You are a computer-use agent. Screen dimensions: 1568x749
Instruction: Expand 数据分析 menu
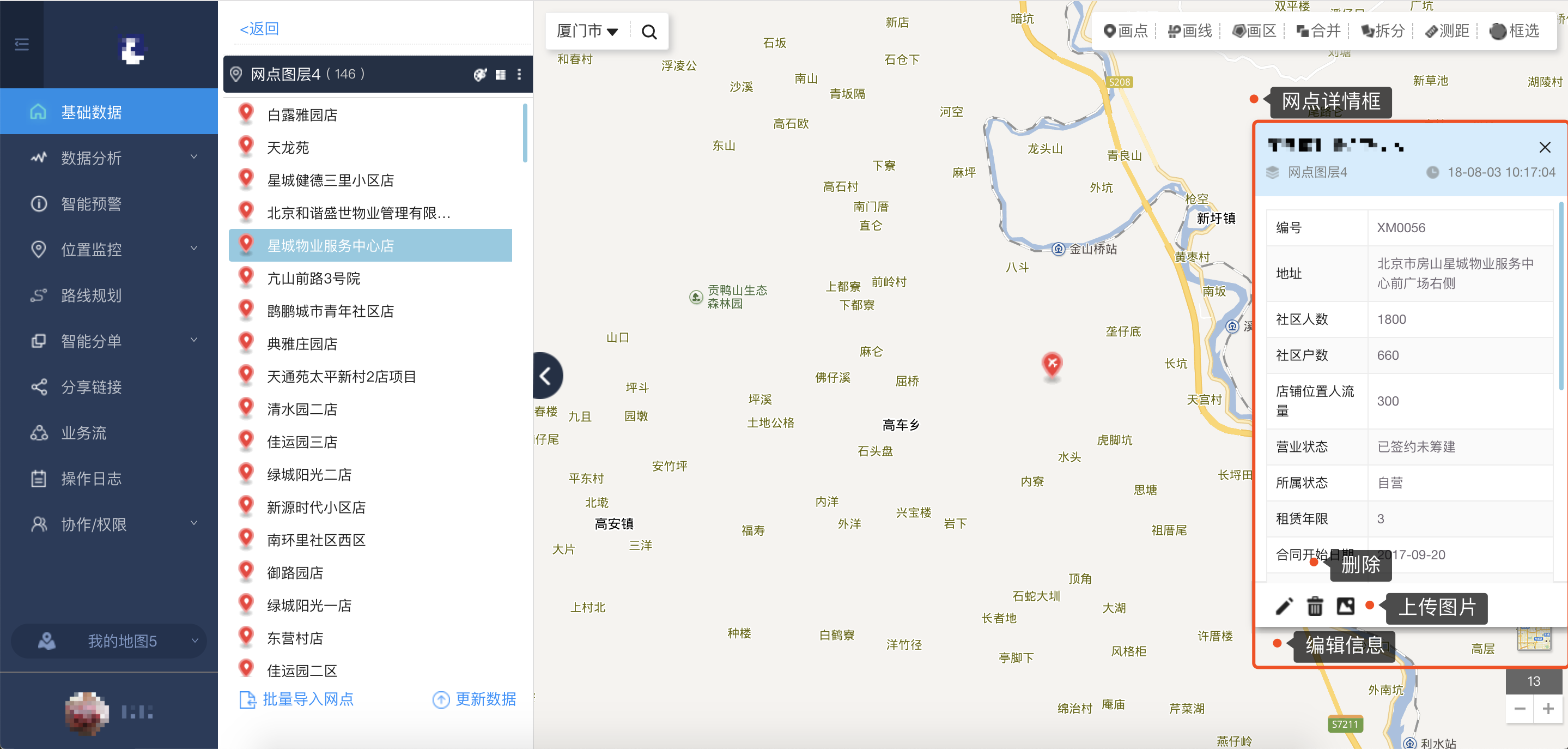click(x=109, y=158)
